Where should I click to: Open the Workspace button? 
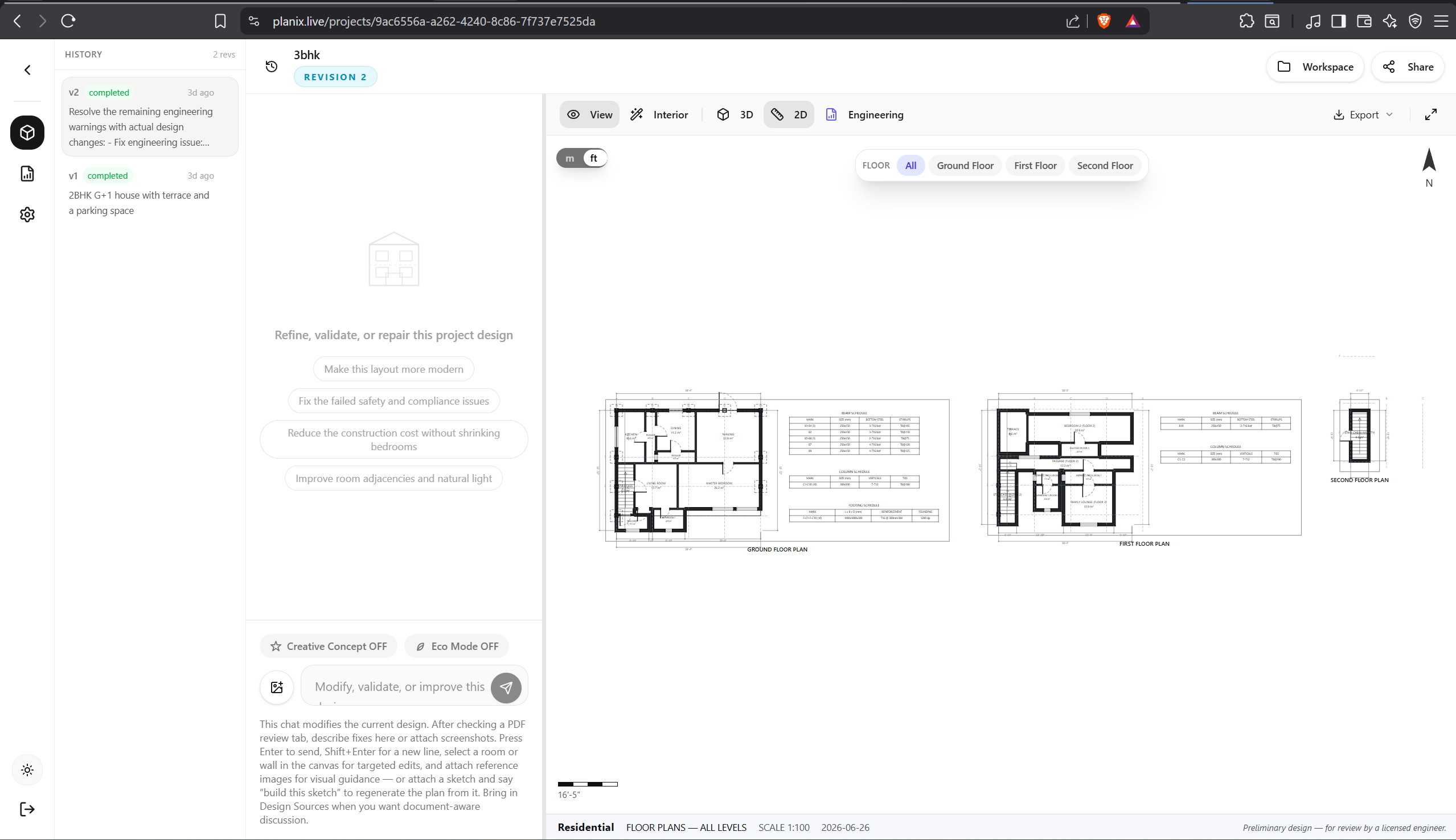(1315, 67)
